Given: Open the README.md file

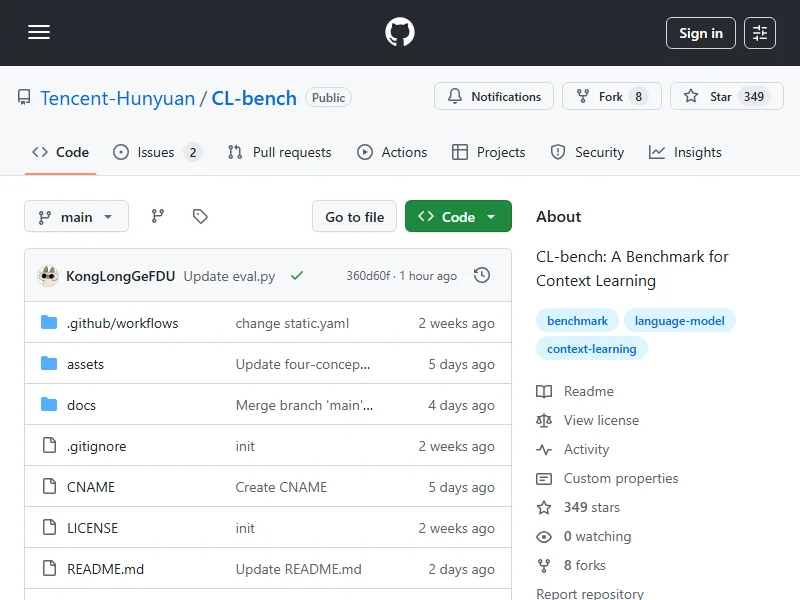Looking at the screenshot, I should (x=105, y=569).
